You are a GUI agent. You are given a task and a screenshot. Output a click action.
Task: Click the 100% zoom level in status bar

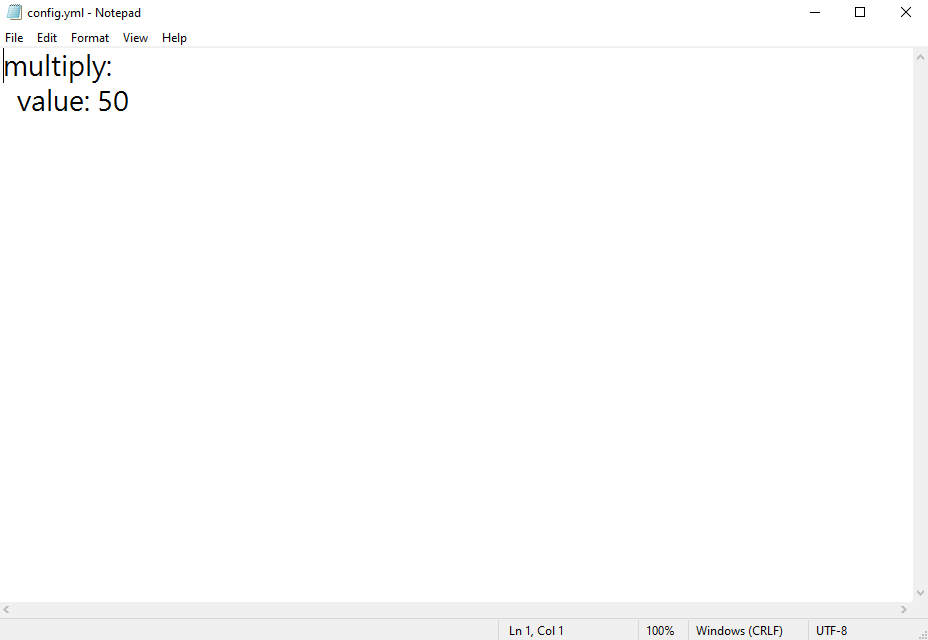(660, 631)
